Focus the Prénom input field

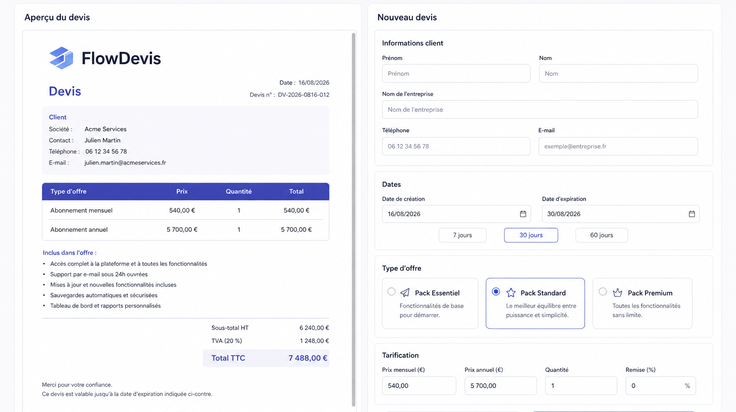456,74
